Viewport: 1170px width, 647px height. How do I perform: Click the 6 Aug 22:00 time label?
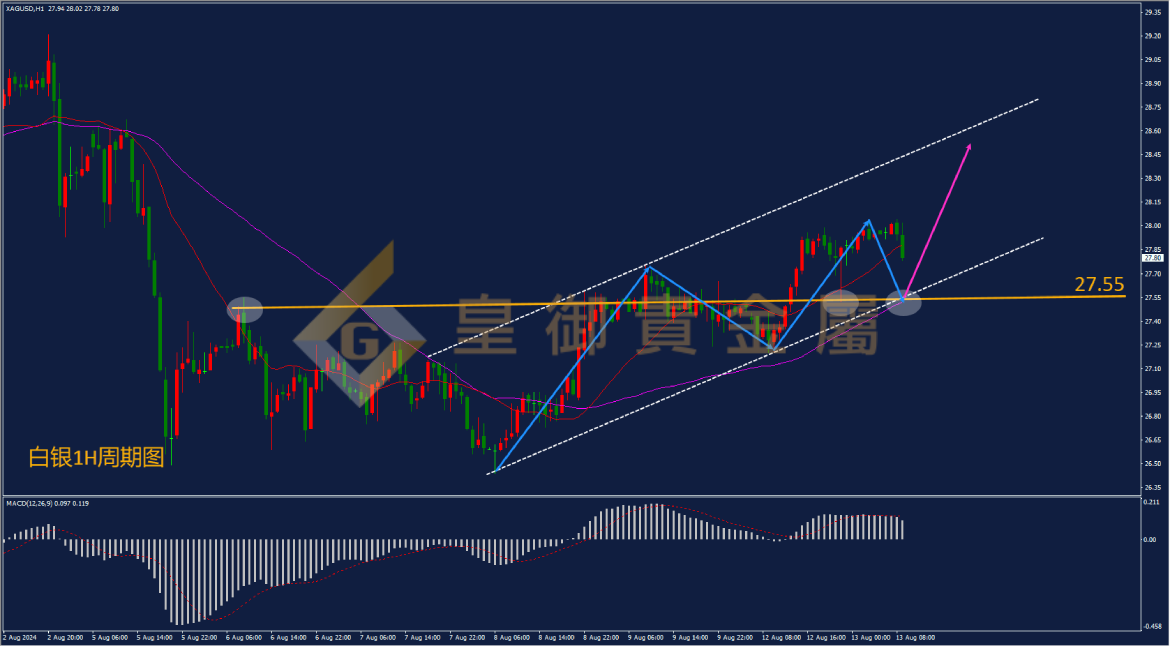click(x=334, y=638)
